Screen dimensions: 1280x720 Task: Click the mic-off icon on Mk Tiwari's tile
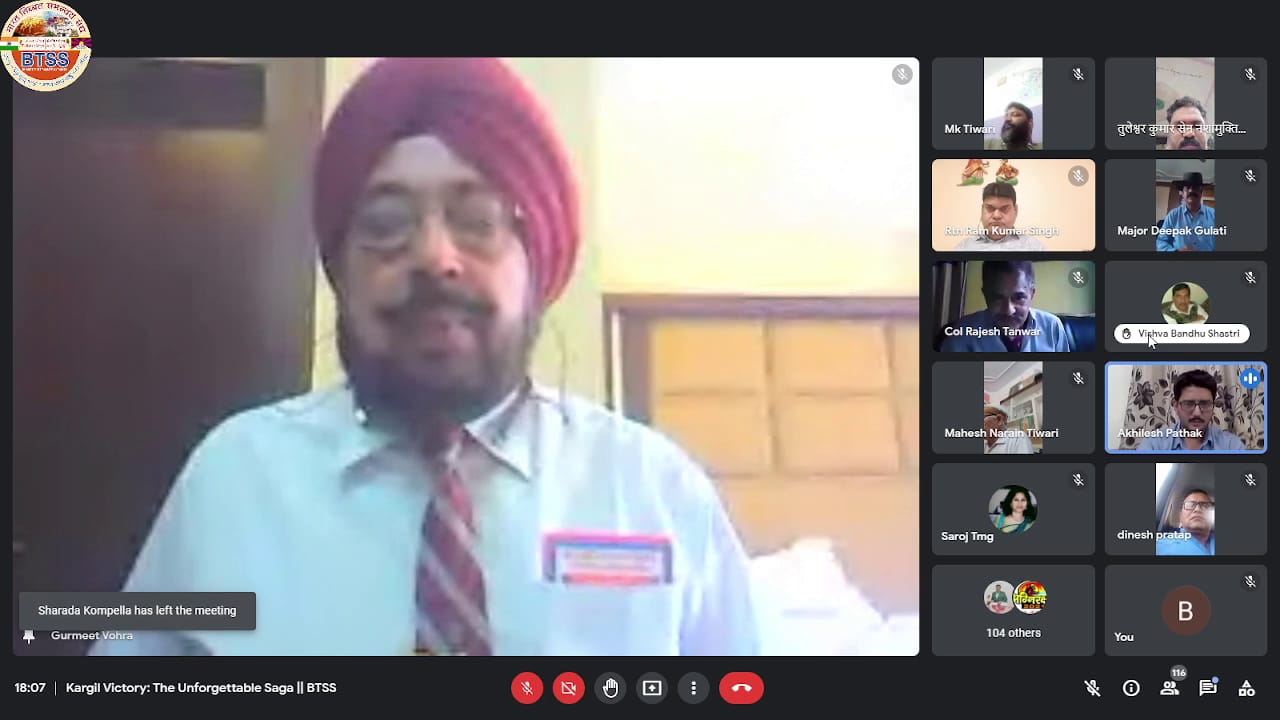1078,74
